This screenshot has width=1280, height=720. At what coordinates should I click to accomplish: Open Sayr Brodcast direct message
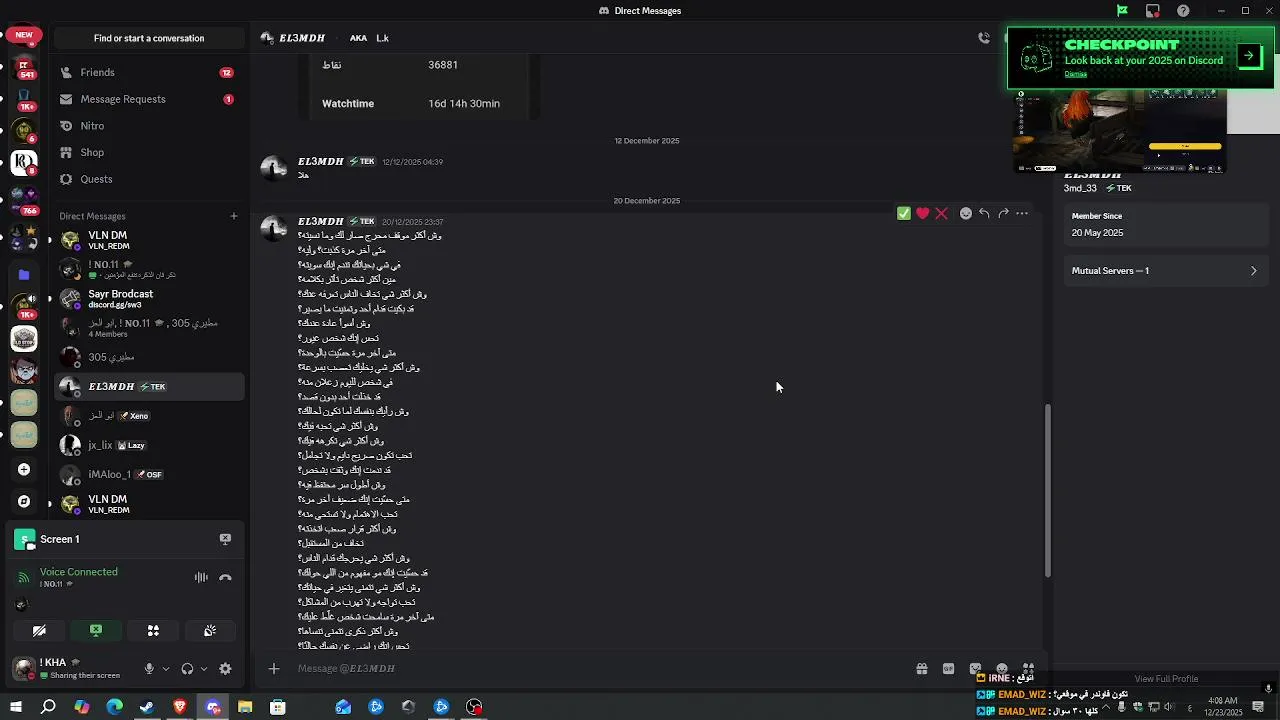[x=149, y=298]
